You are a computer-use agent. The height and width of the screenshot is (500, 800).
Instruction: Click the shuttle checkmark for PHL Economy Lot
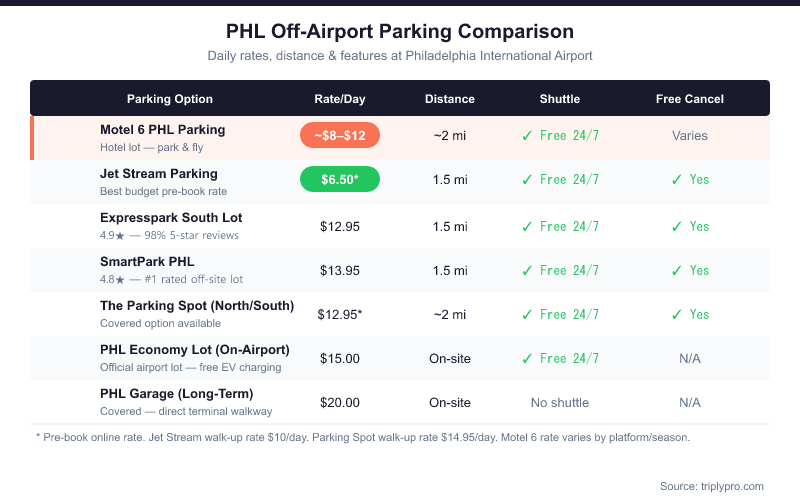527,358
